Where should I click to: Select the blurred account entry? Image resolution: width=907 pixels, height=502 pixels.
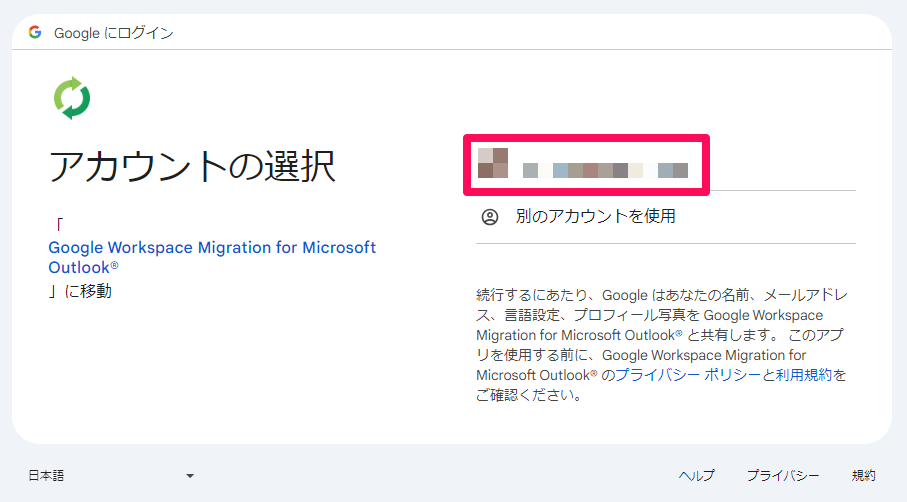587,165
